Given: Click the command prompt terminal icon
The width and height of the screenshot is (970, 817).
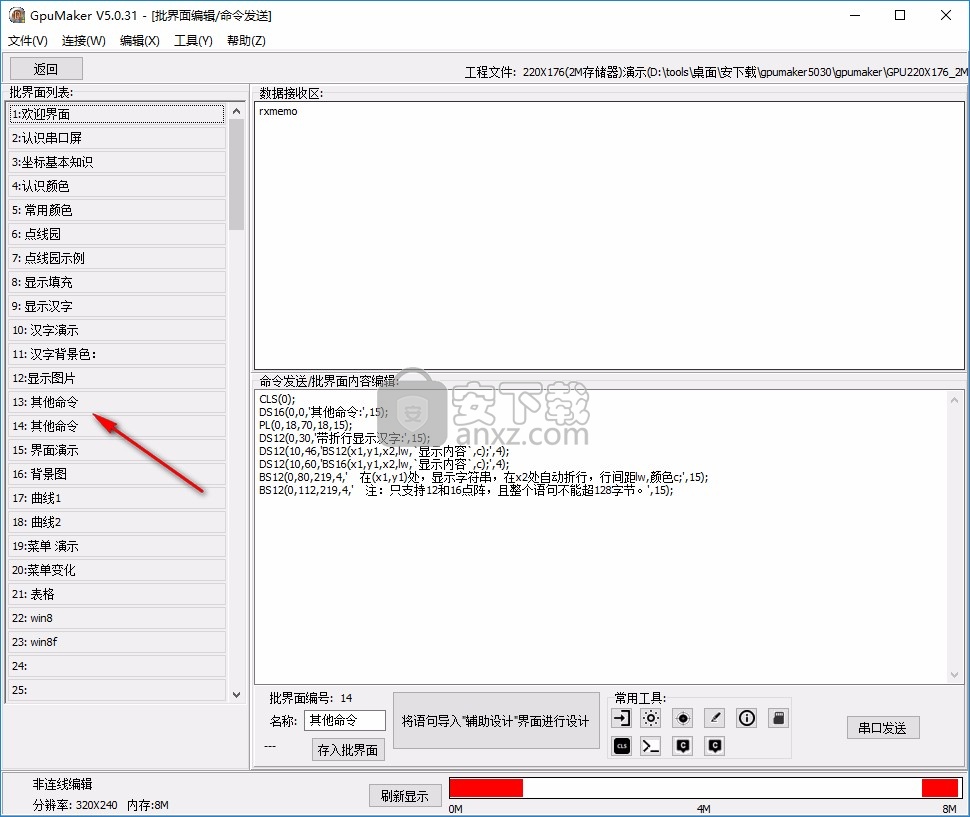Looking at the screenshot, I should click(x=651, y=746).
